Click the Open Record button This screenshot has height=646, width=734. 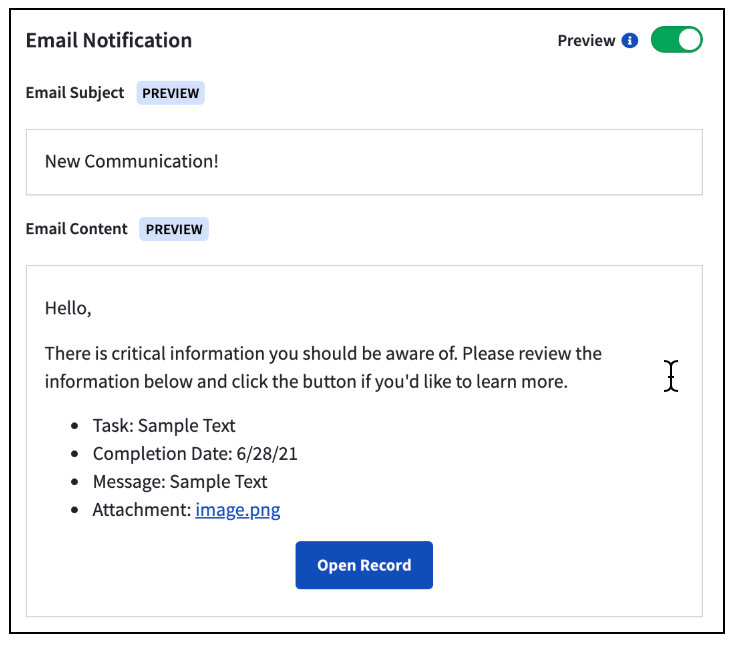point(364,565)
